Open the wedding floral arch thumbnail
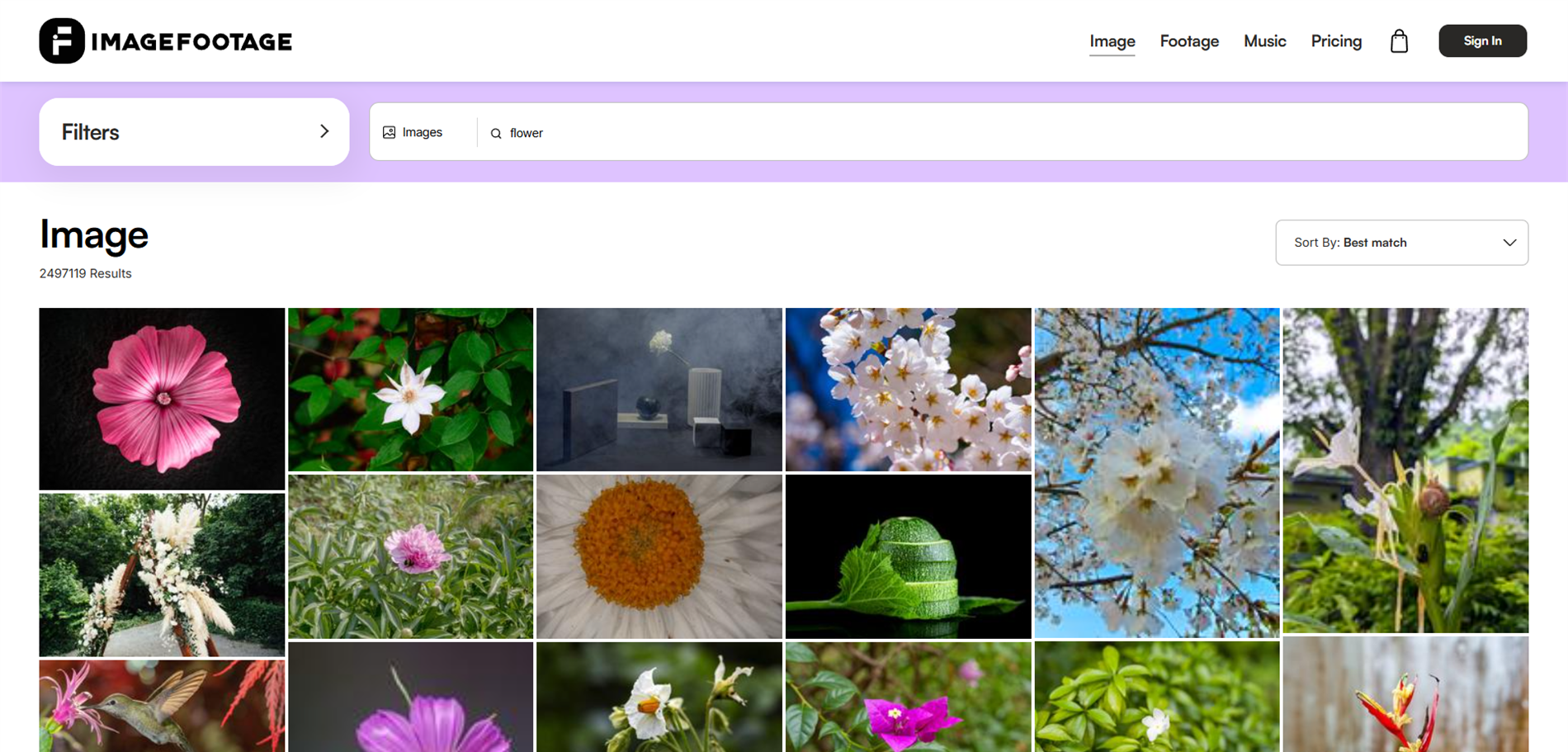Image resolution: width=1568 pixels, height=752 pixels. pyautogui.click(x=162, y=575)
